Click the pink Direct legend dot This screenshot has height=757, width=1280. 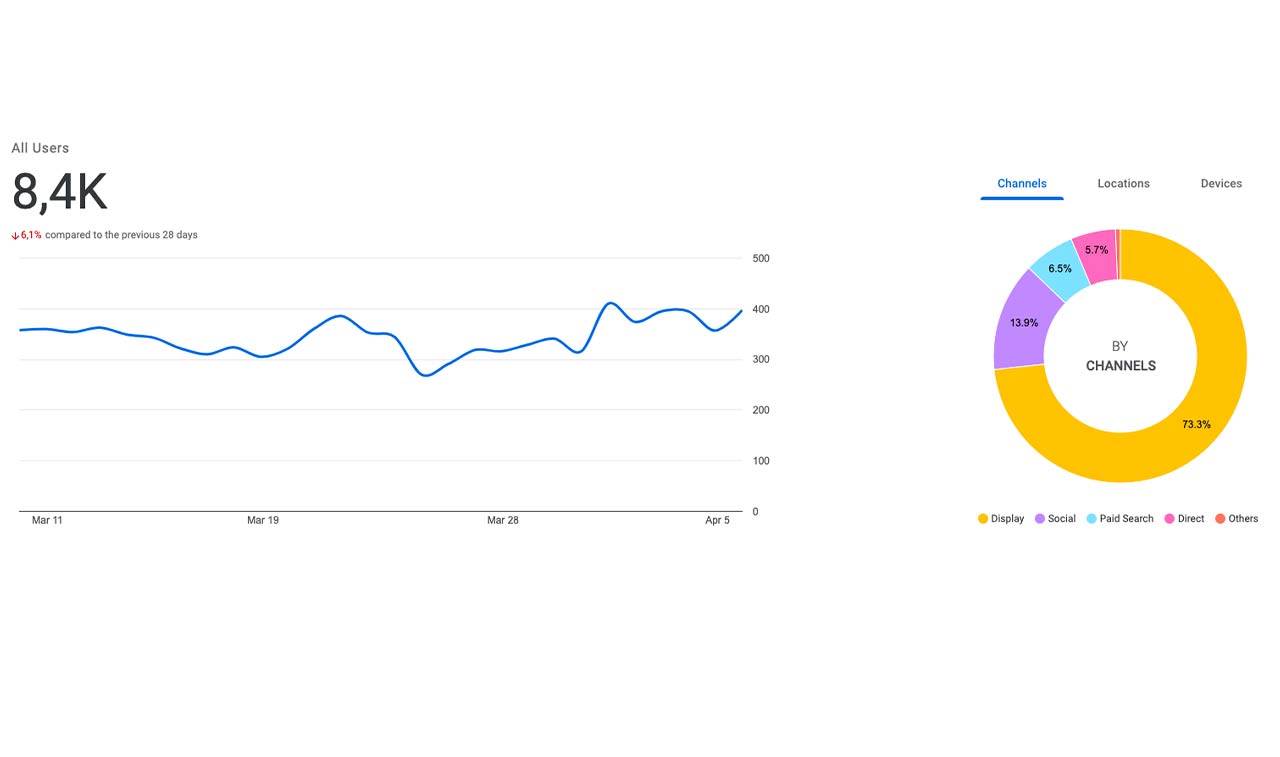[x=1169, y=519]
